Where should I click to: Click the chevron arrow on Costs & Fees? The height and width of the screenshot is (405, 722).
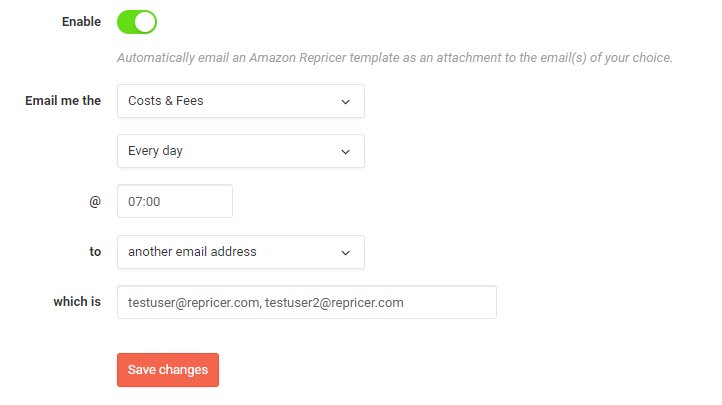346,101
